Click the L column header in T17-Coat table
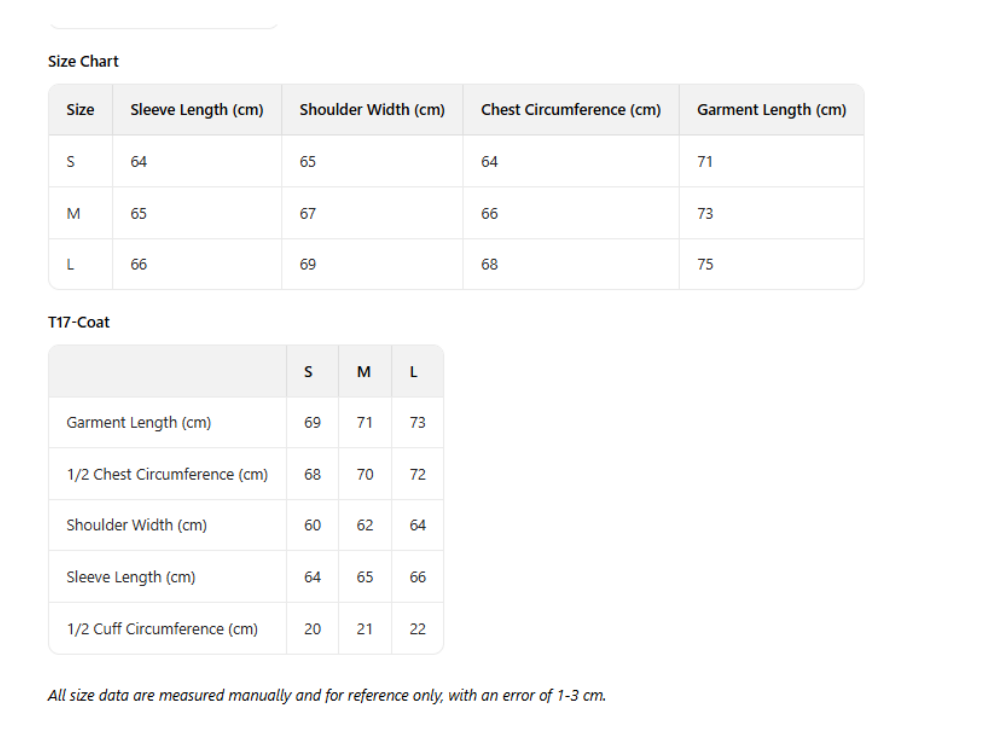The image size is (991, 738). (x=414, y=372)
